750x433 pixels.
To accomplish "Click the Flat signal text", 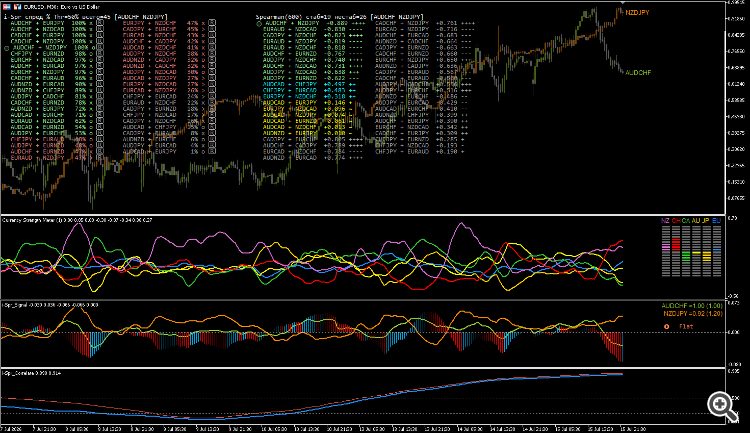I will pos(686,326).
